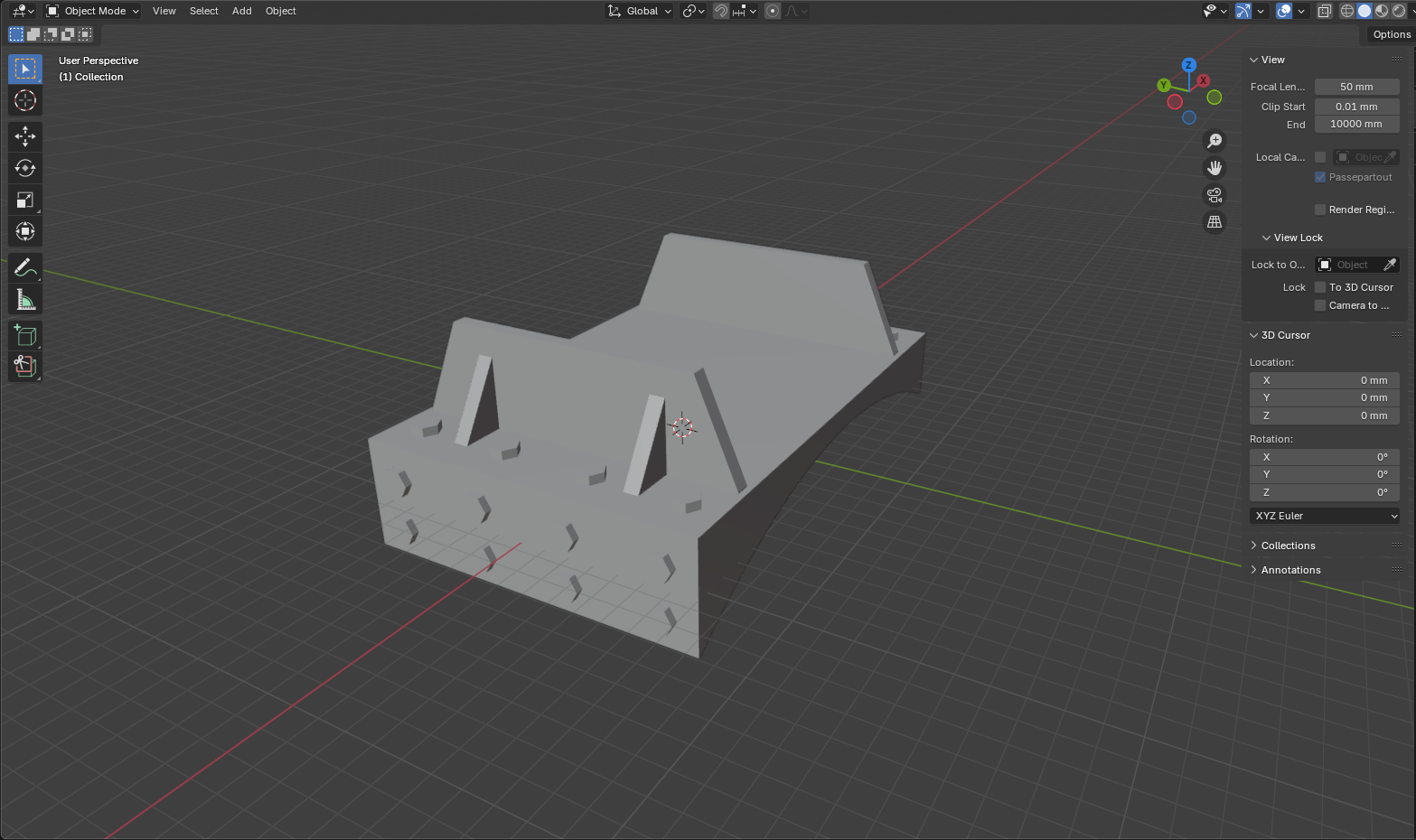Open the Select menu
The image size is (1416, 840).
tap(203, 11)
